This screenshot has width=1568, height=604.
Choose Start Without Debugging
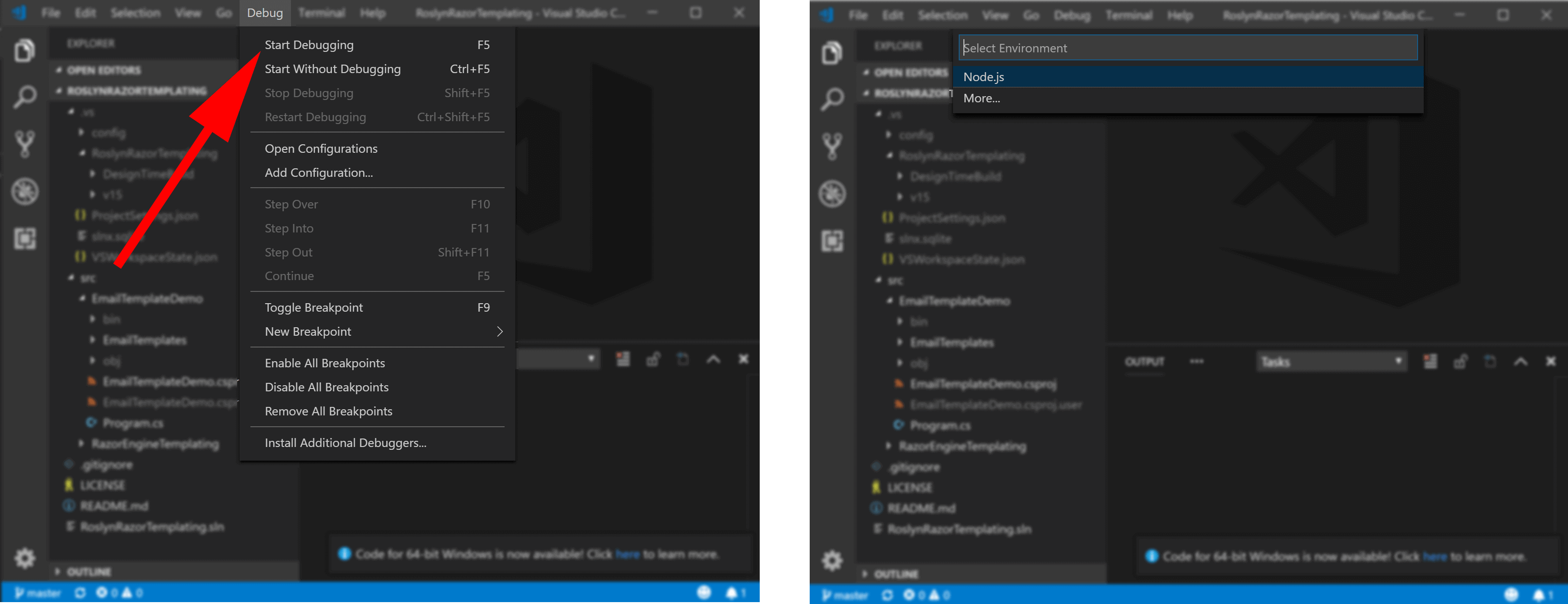tap(377, 69)
